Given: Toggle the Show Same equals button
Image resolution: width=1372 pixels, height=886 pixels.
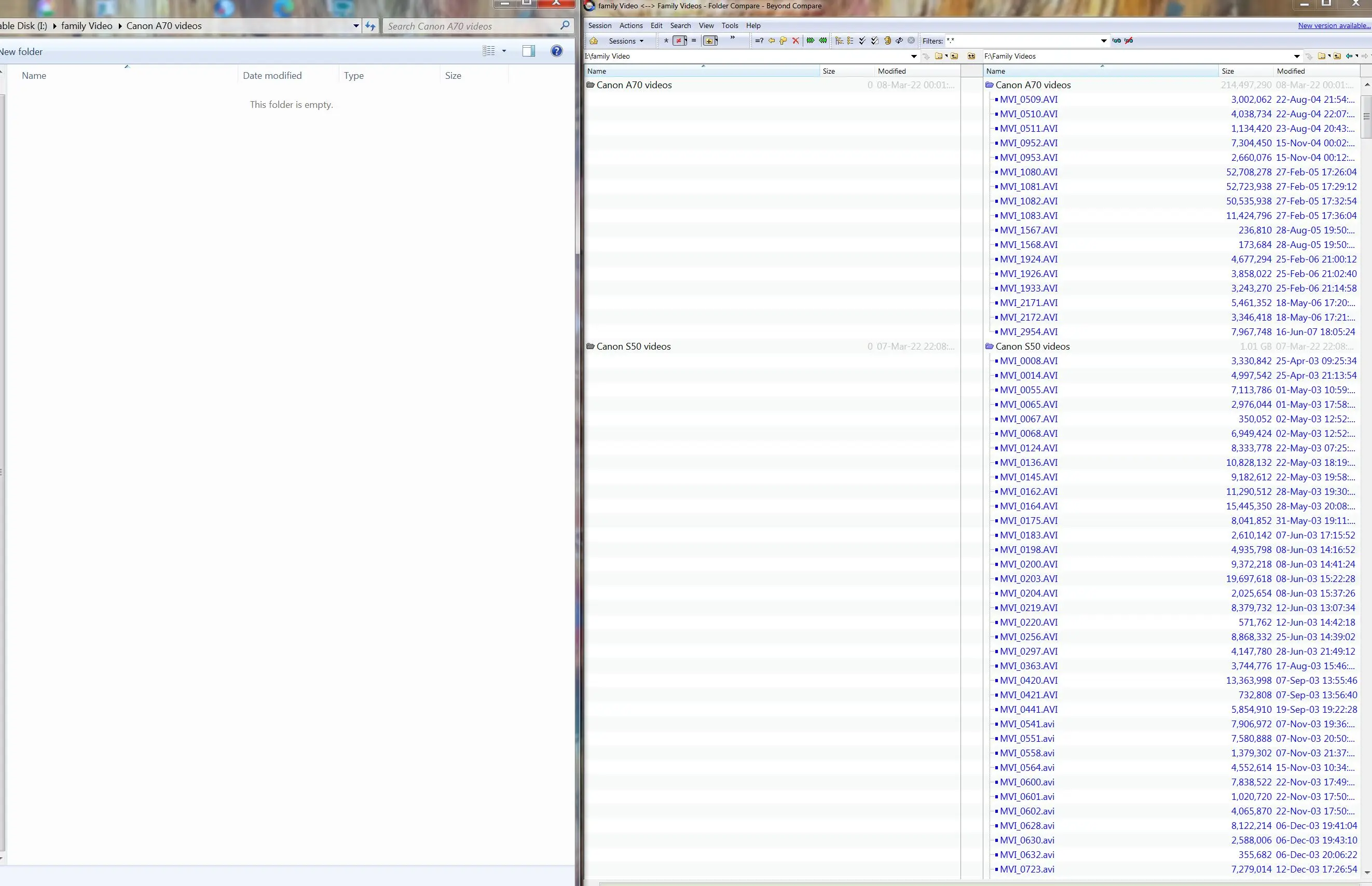Looking at the screenshot, I should [693, 40].
